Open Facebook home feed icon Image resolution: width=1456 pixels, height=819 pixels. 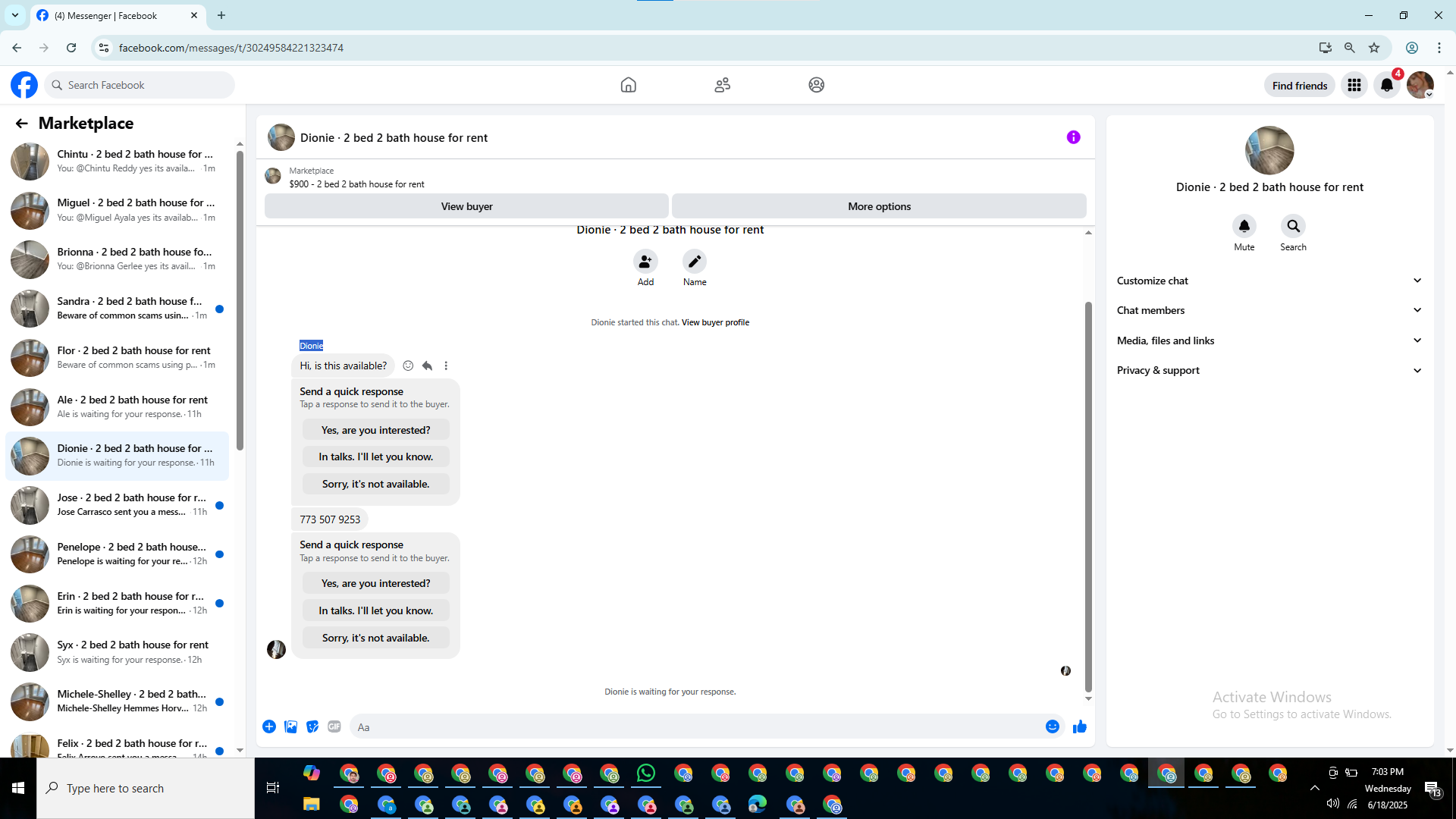coord(628,85)
